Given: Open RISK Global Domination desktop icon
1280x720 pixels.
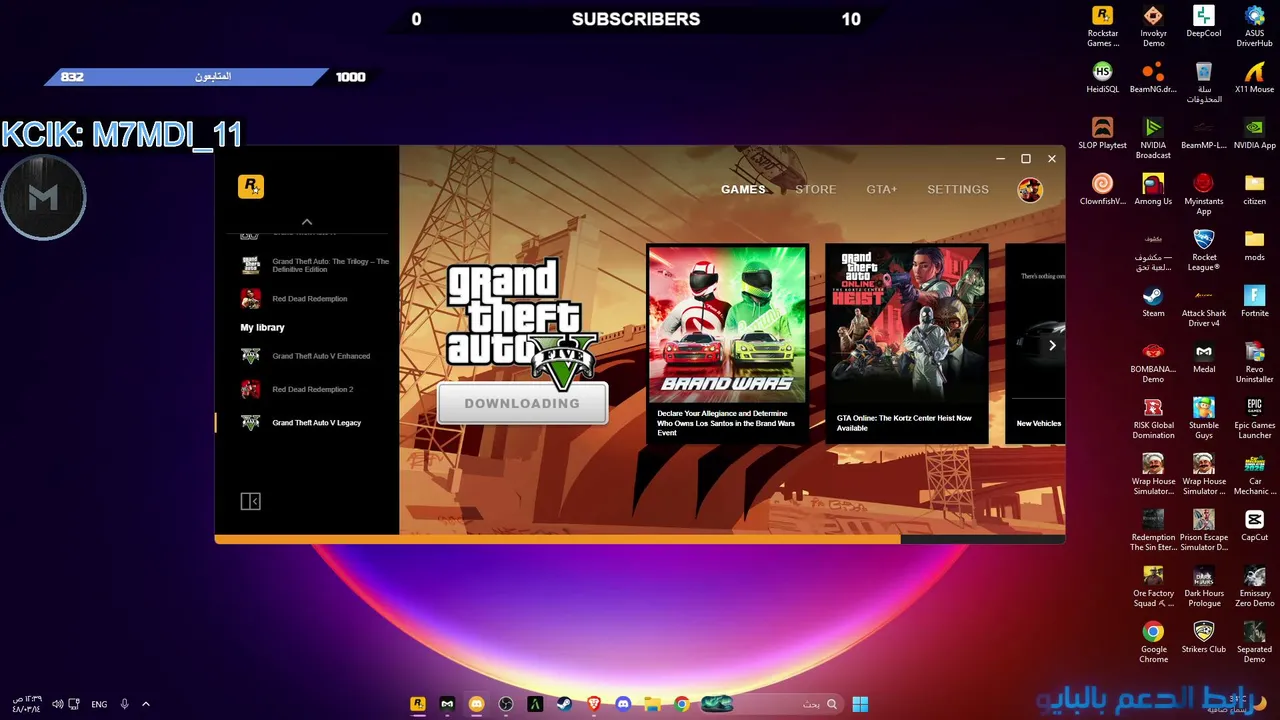Looking at the screenshot, I should point(1153,418).
